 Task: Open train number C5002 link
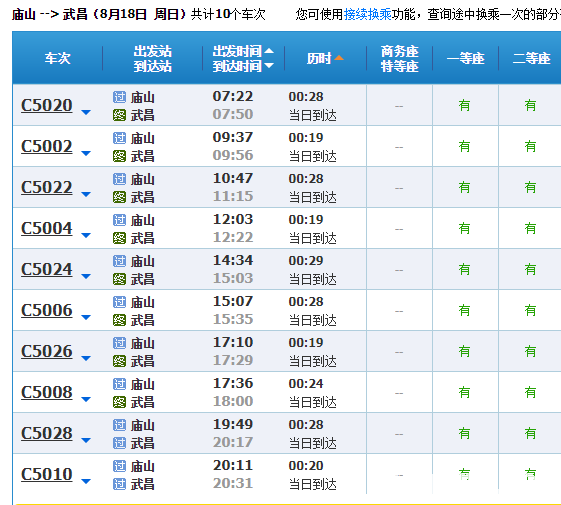(x=47, y=146)
